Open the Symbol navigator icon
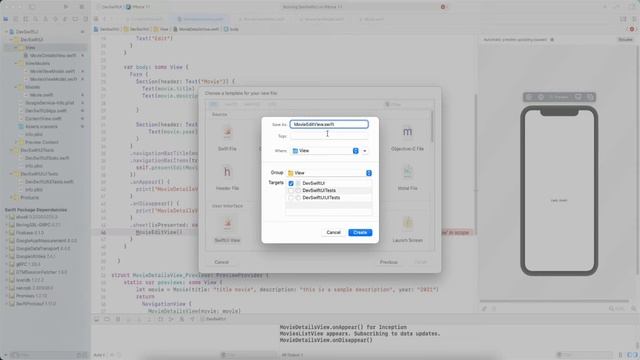The image size is (640, 360). [x=25, y=19]
